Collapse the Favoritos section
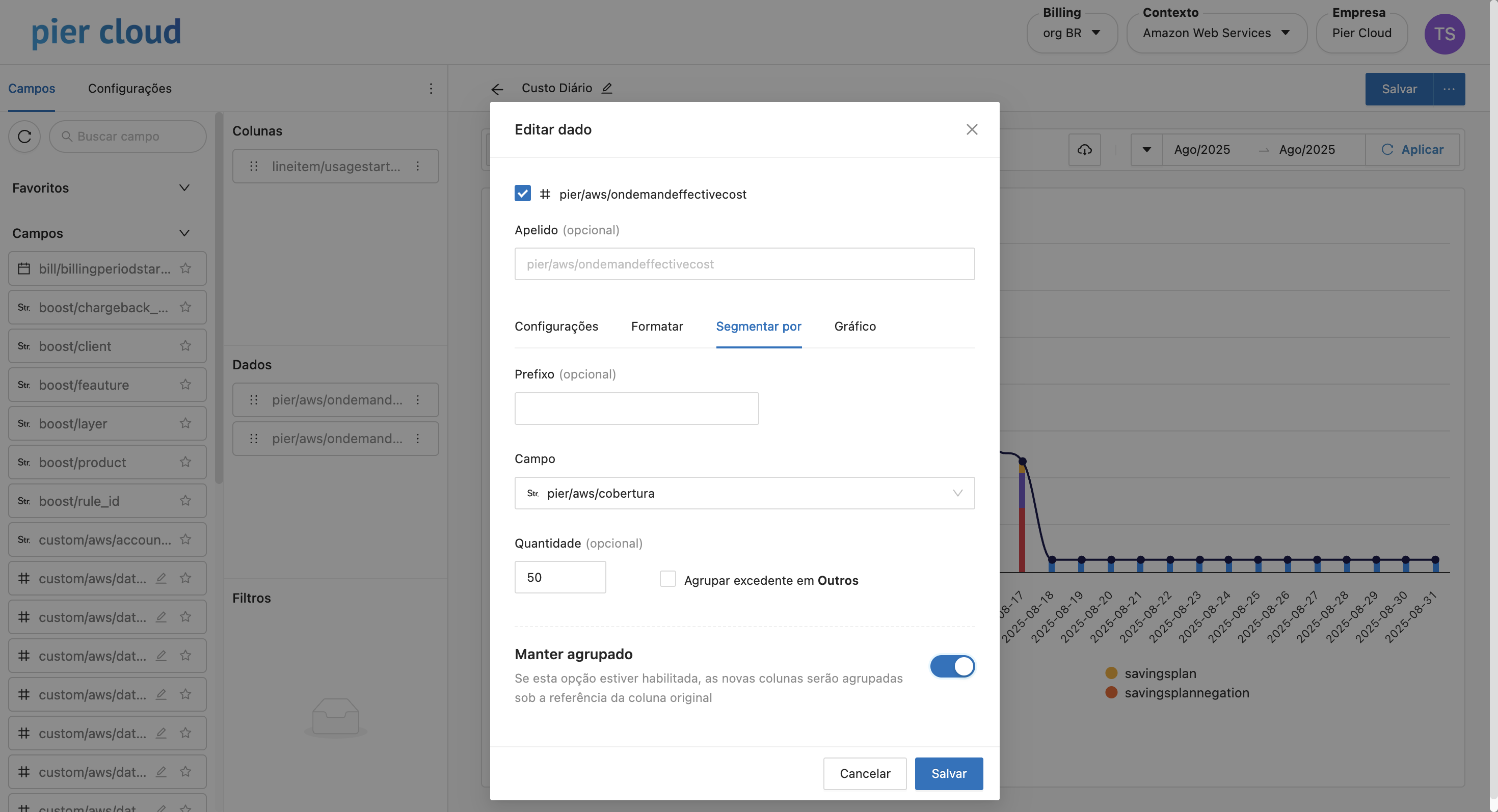Image resolution: width=1498 pixels, height=812 pixels. coord(184,188)
